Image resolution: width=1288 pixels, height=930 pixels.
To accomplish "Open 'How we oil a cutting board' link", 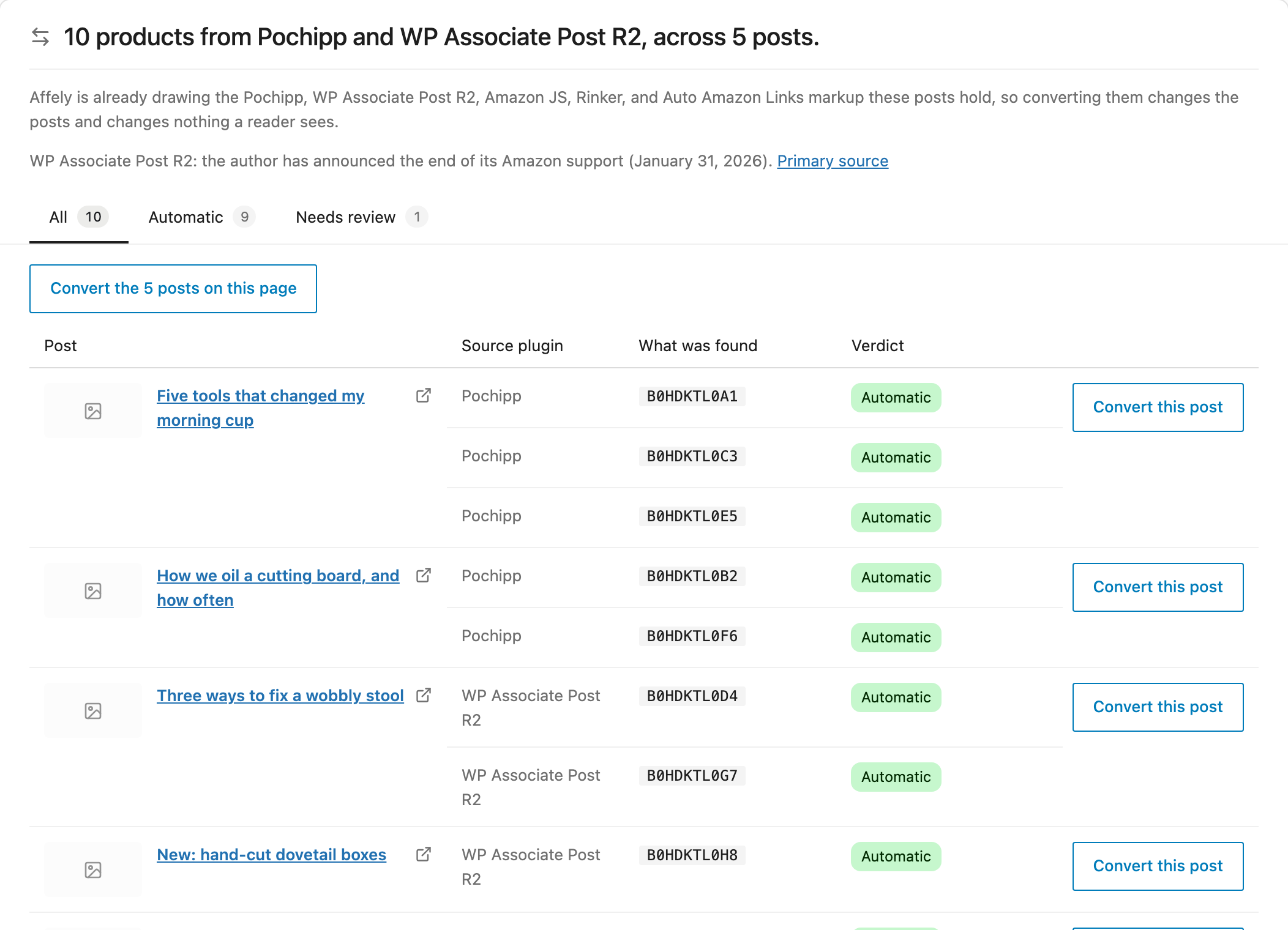I will point(278,588).
